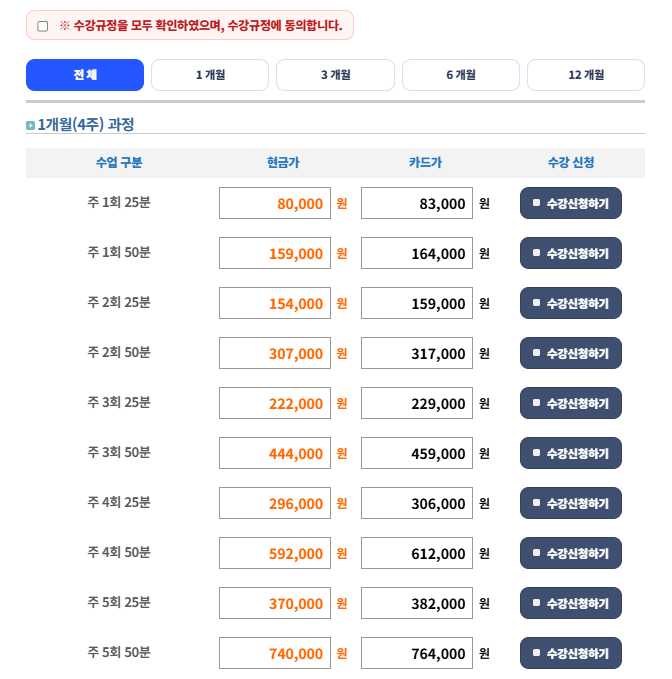672x679 pixels.
Task: Select the 전체 tab
Action: [85, 75]
